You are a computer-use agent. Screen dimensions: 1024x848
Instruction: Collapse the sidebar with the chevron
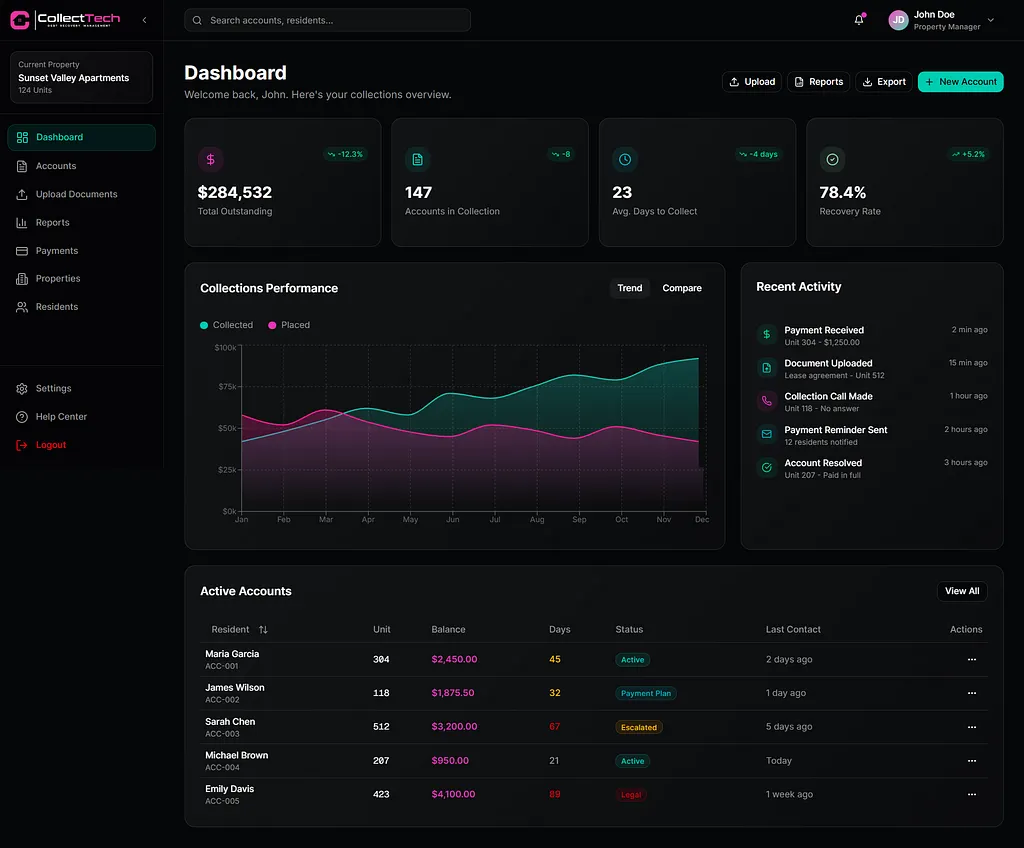pos(144,20)
